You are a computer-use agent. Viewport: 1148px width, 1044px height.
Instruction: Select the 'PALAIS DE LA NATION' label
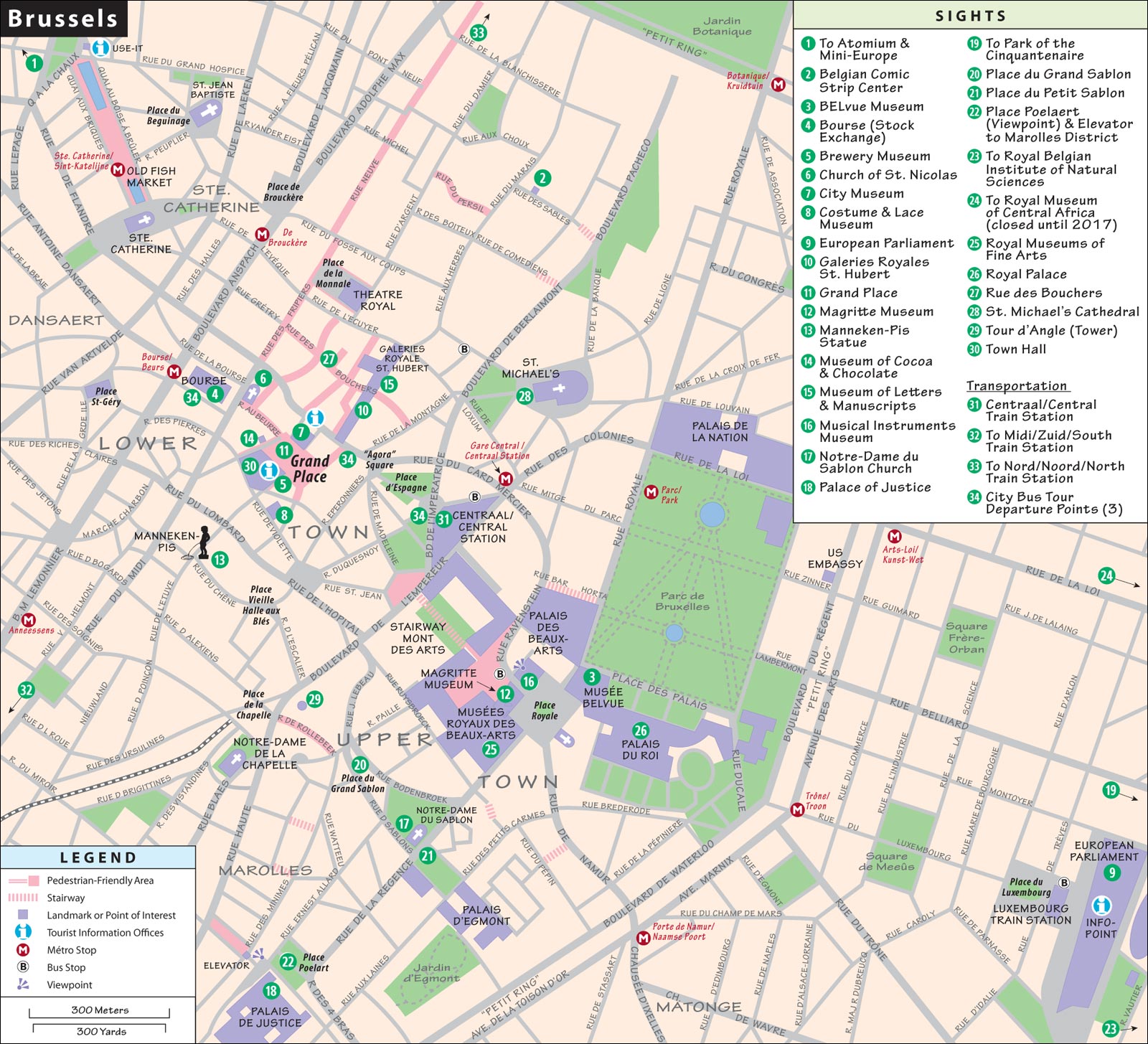click(720, 431)
